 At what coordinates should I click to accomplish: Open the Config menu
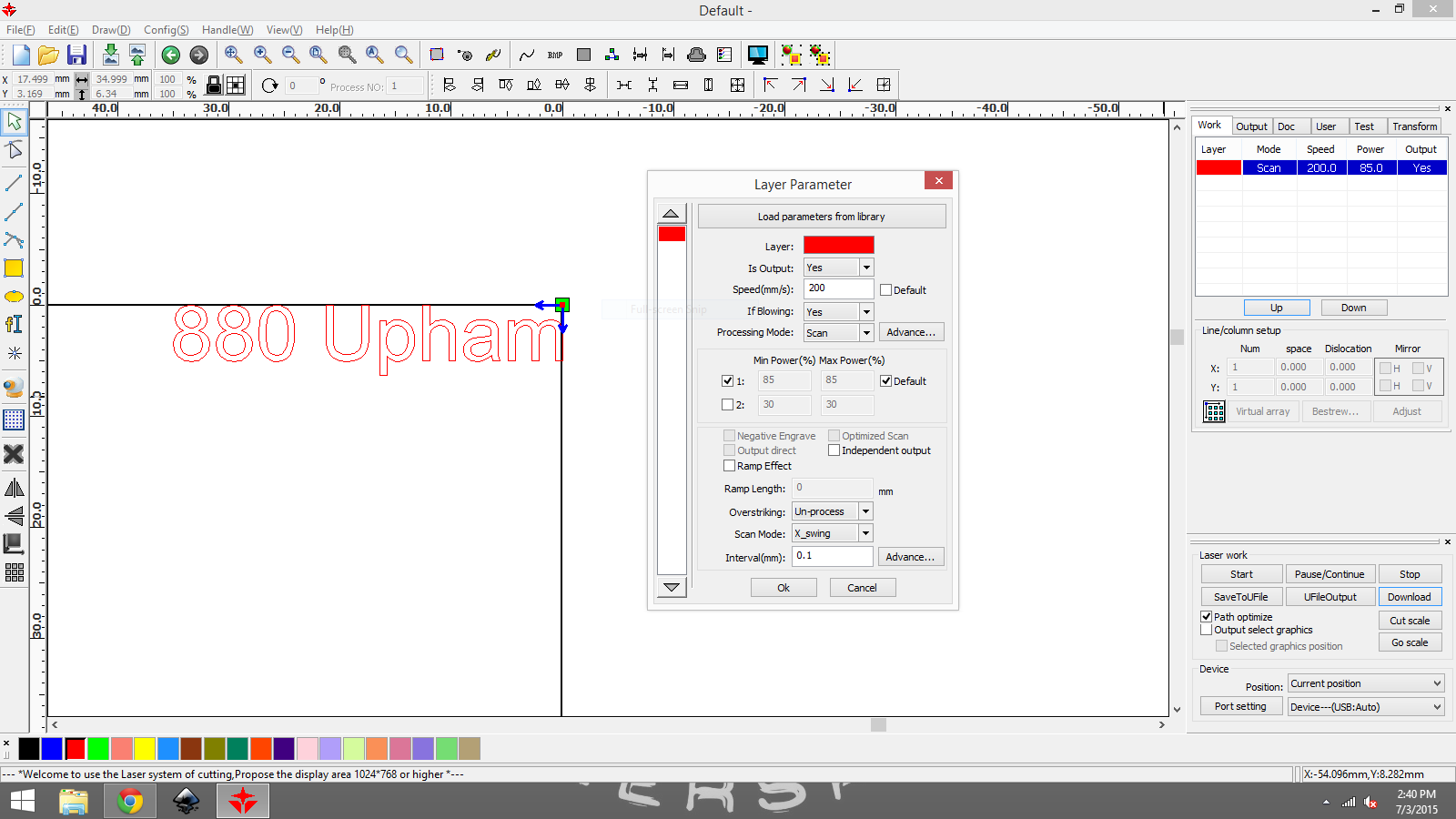point(166,30)
